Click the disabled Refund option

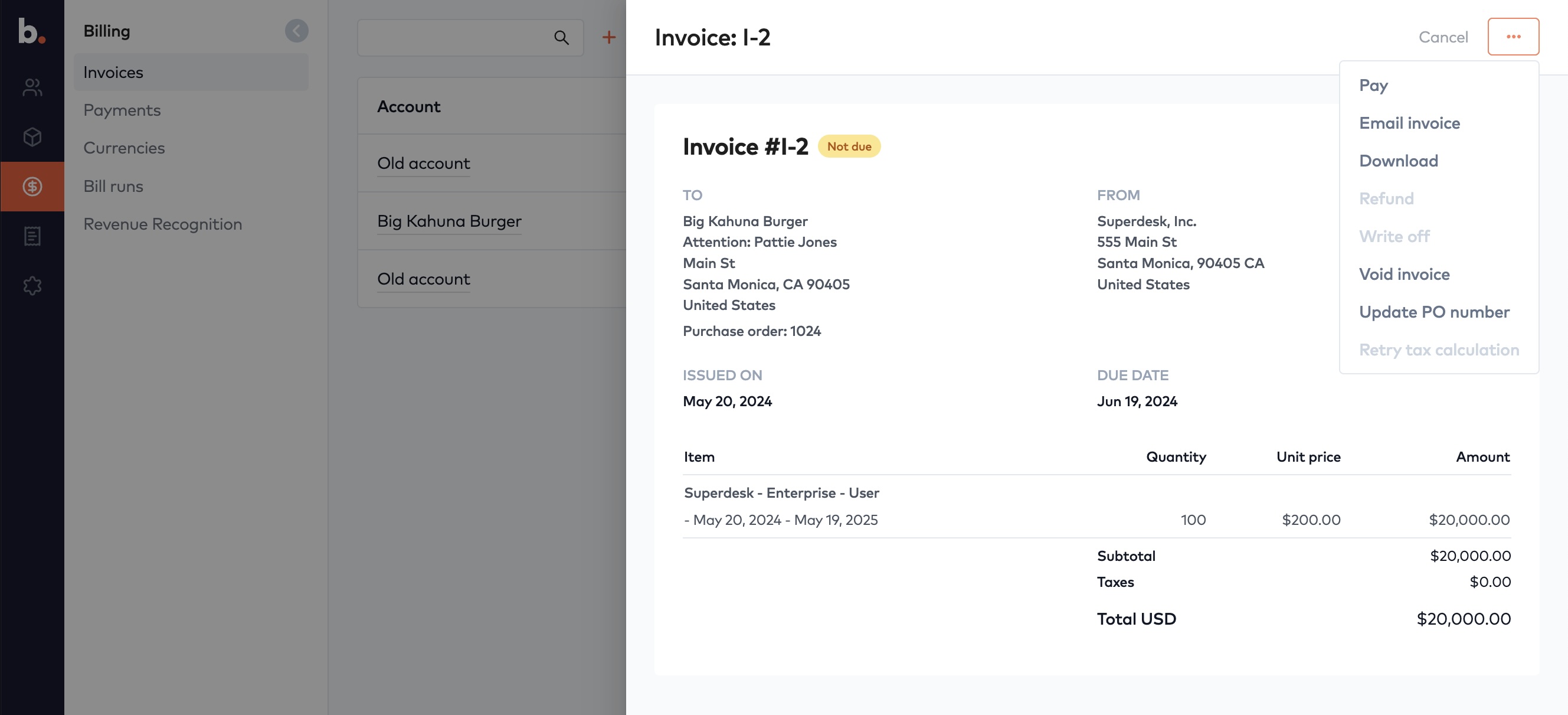pyautogui.click(x=1386, y=198)
